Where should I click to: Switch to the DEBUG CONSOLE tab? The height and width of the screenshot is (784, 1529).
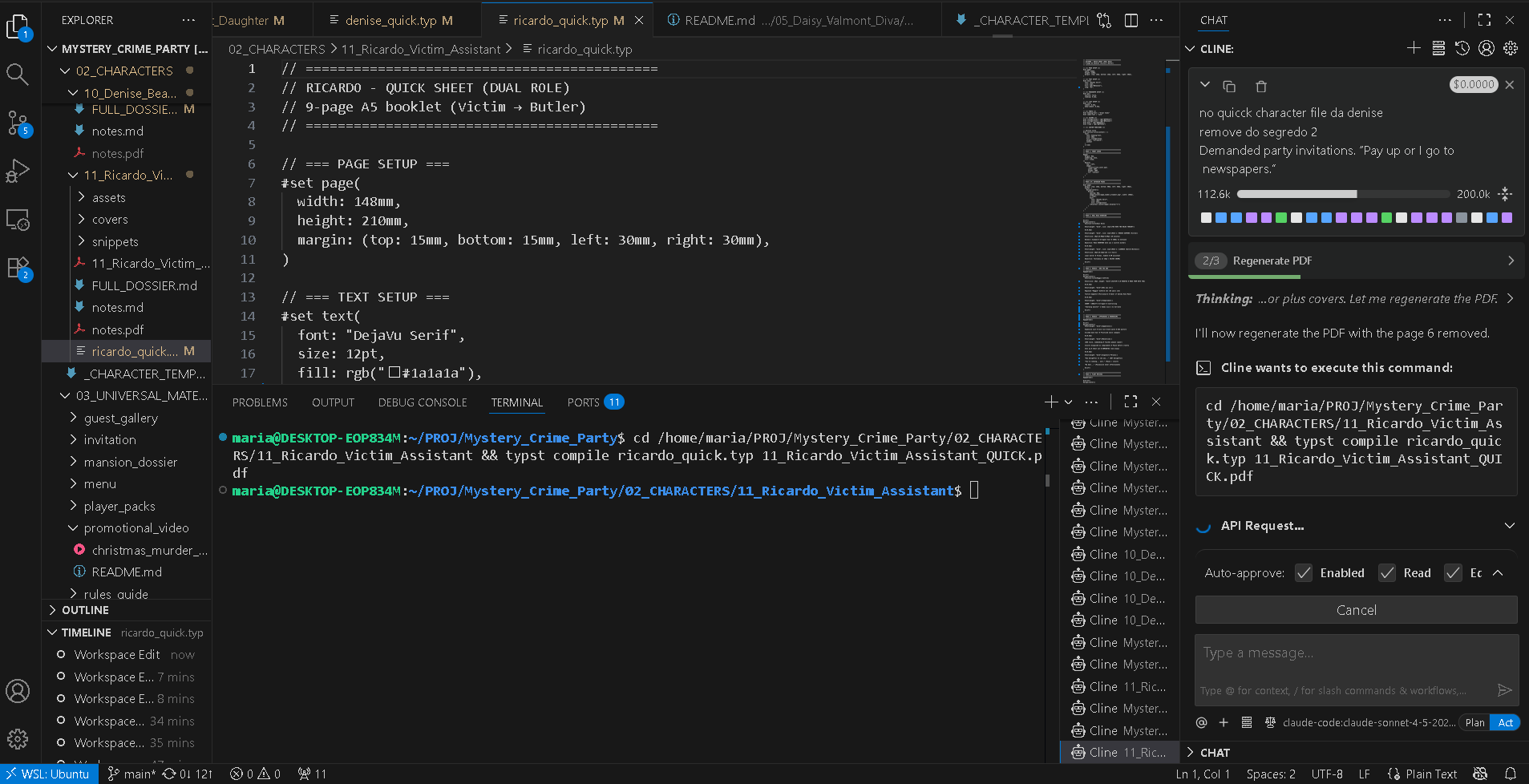[x=422, y=402]
